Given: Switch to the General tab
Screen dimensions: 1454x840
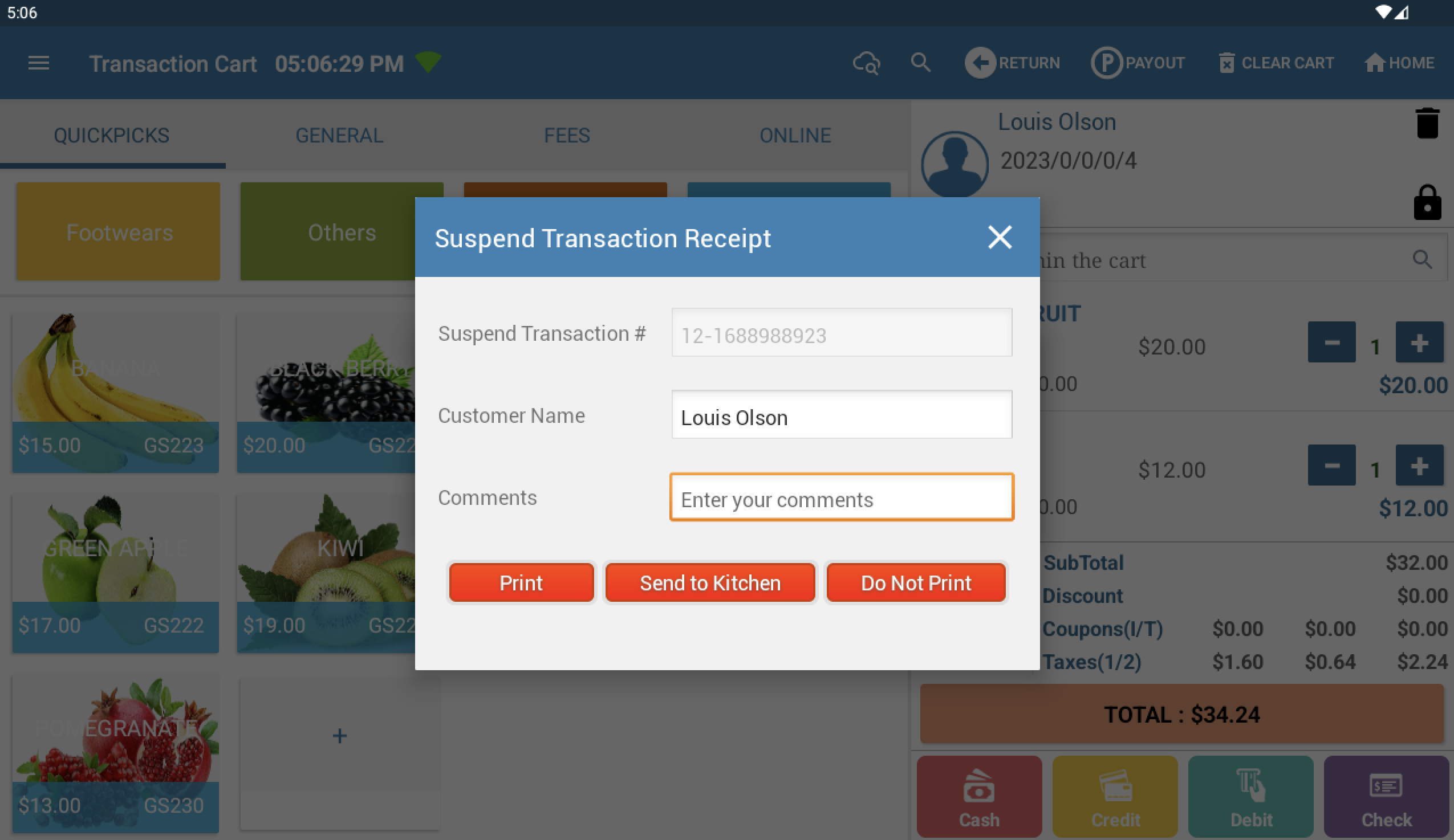Looking at the screenshot, I should [339, 135].
